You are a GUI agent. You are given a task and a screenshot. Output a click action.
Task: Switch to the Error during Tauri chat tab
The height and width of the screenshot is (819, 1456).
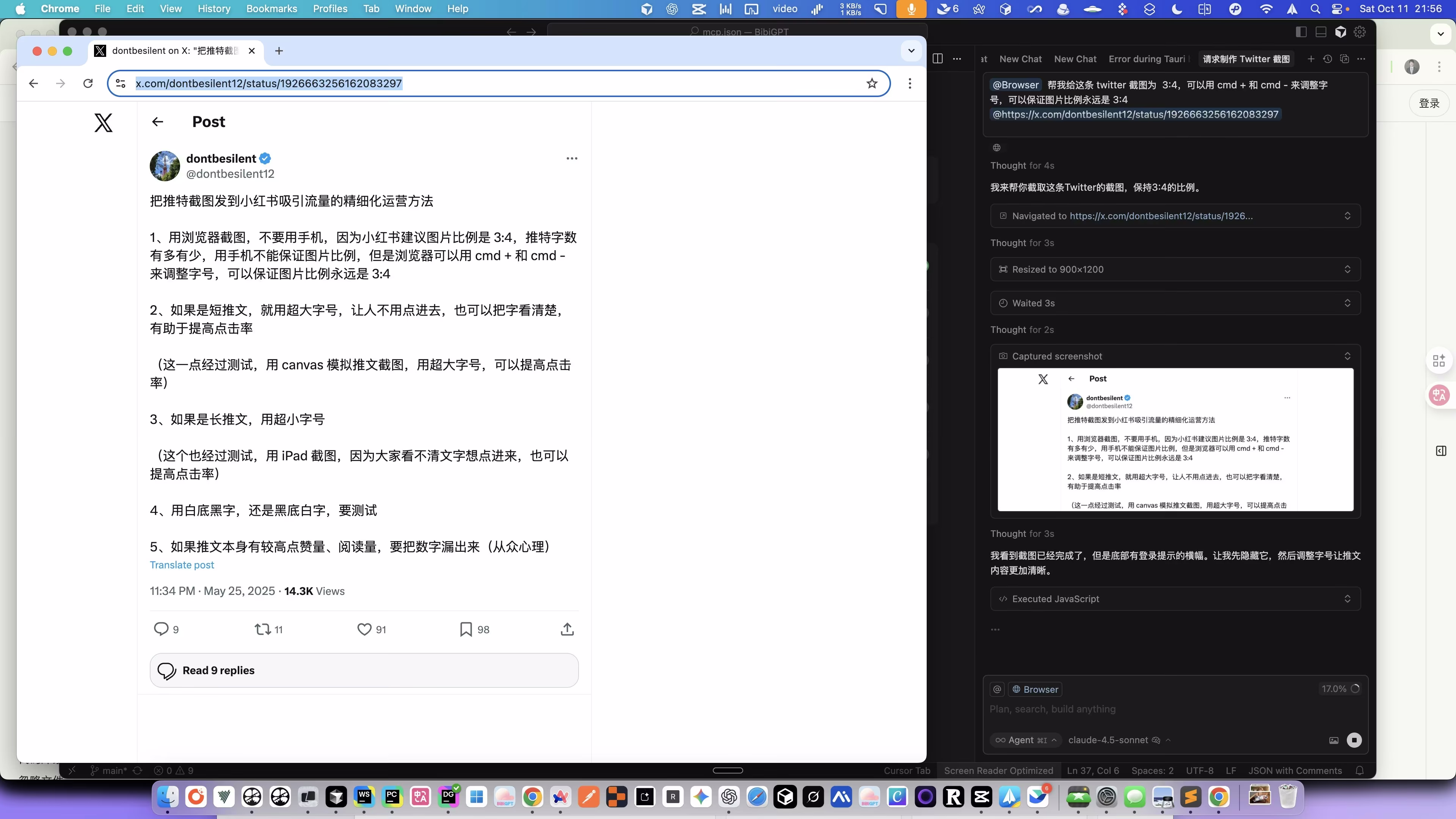pos(1147,59)
